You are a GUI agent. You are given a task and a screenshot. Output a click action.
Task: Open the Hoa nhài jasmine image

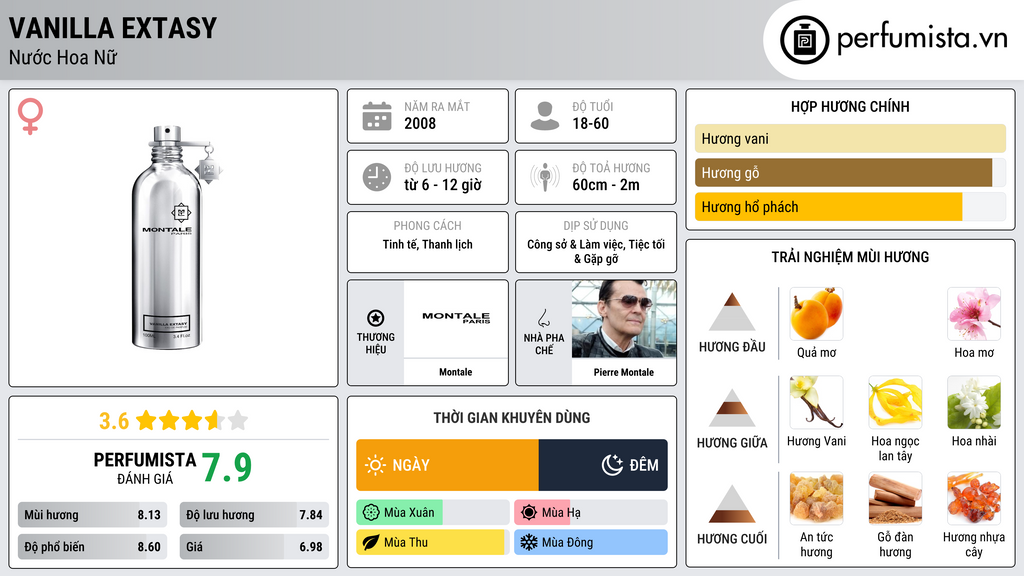point(974,402)
